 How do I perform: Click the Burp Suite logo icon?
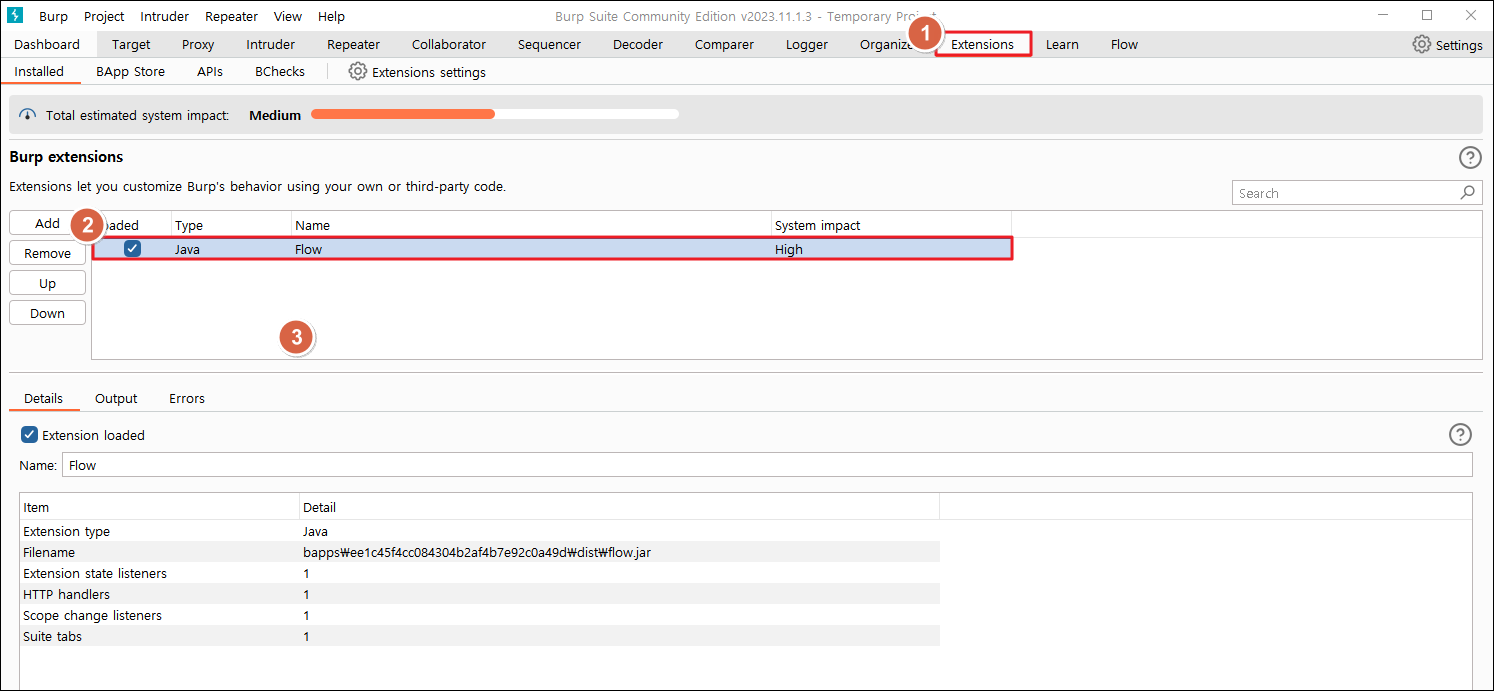point(15,16)
